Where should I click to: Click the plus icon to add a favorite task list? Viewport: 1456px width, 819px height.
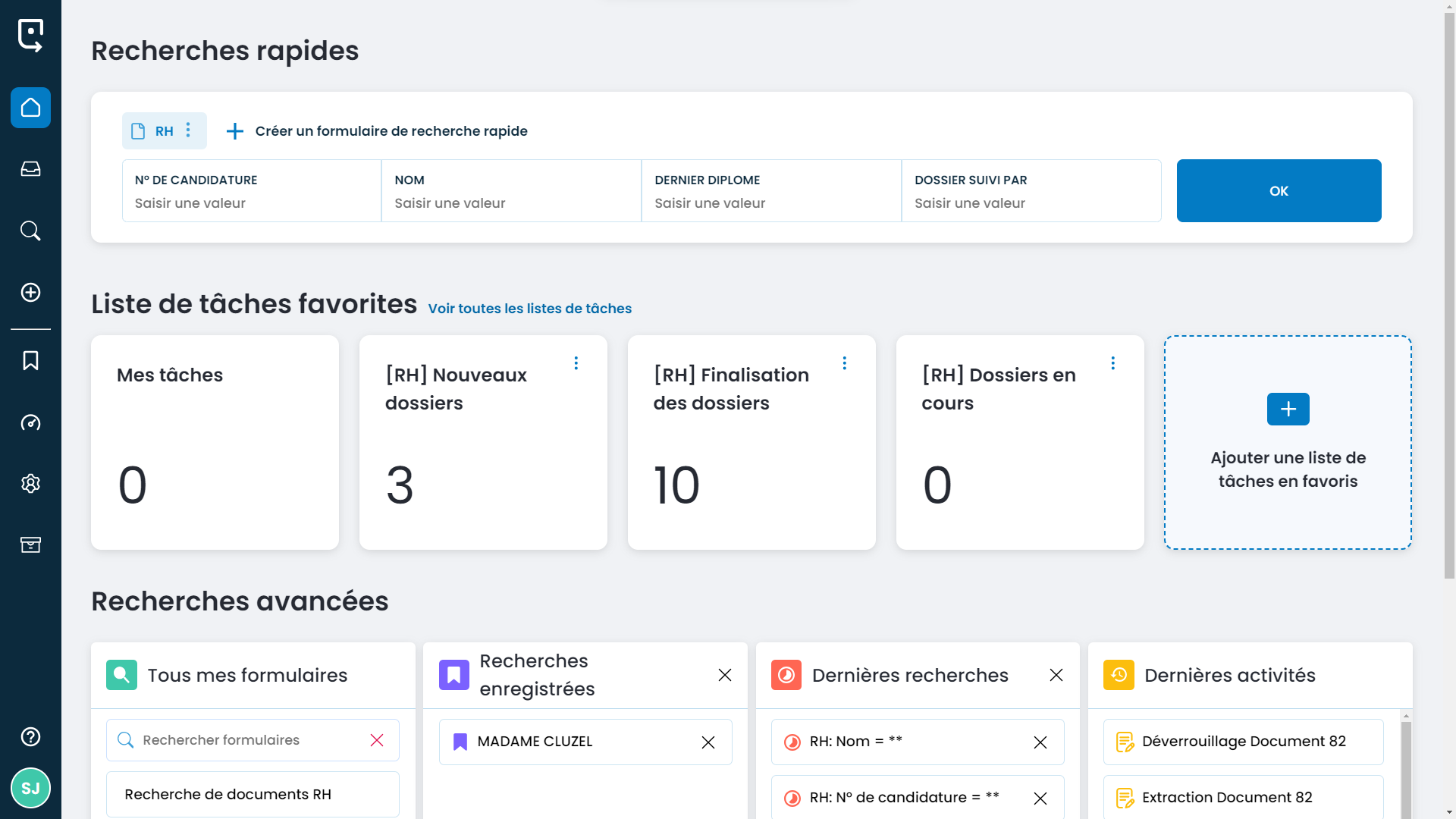coord(1288,409)
